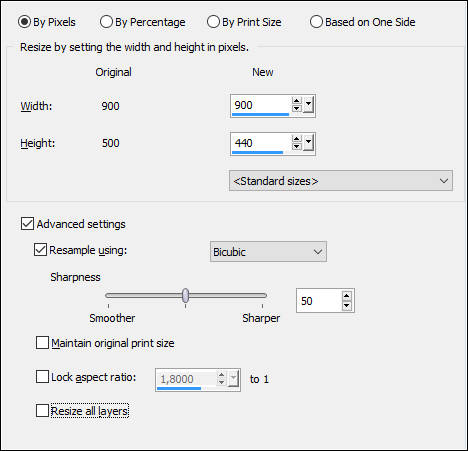Open the Standard sizes dropdown

click(341, 181)
